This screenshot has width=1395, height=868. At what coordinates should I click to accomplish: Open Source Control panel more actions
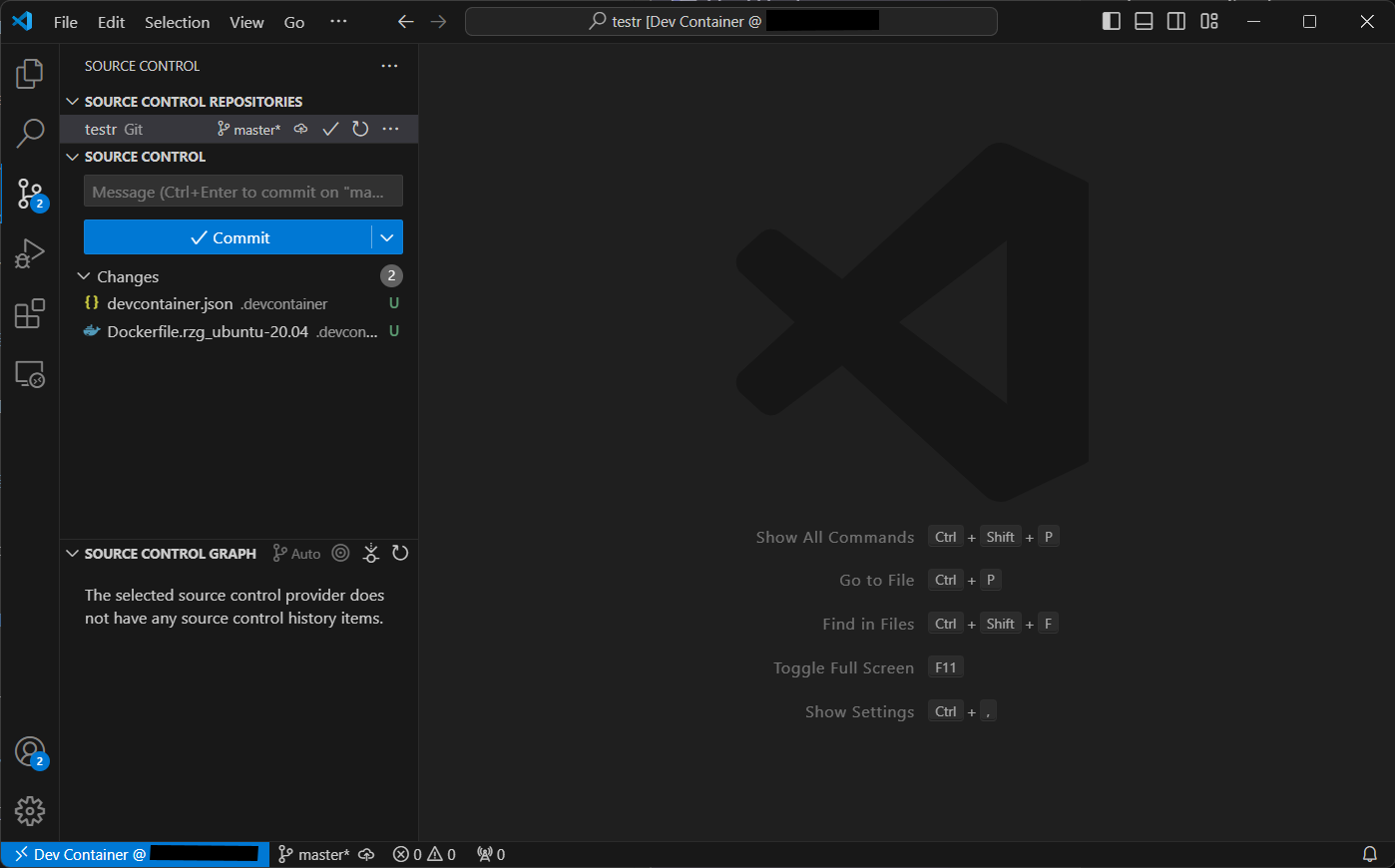coord(389,66)
